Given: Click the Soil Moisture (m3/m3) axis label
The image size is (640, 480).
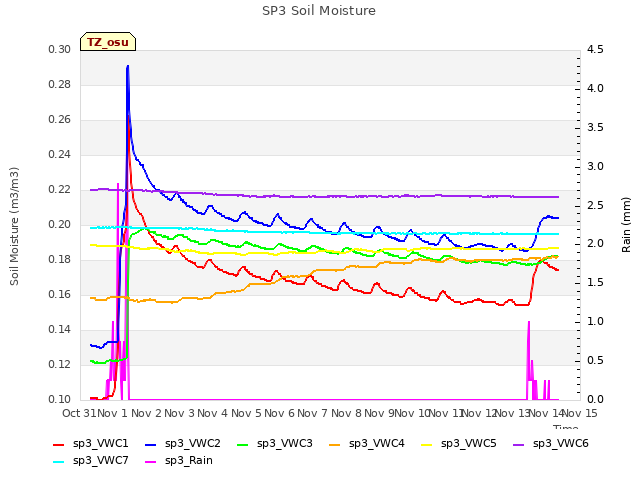Looking at the screenshot, I should point(14,226).
